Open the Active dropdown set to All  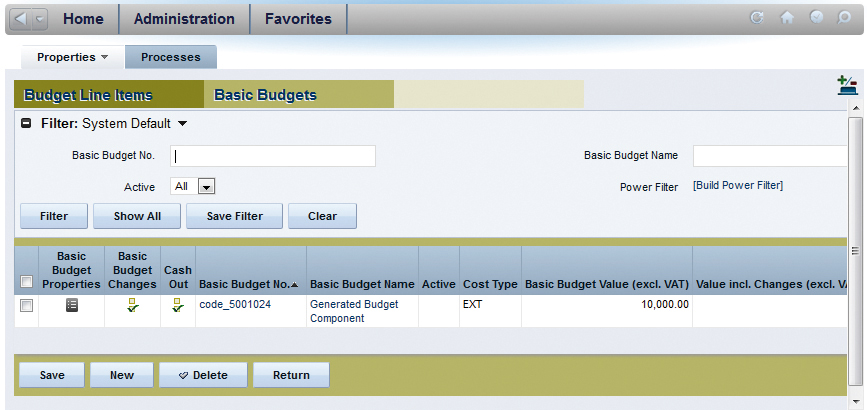[206, 186]
